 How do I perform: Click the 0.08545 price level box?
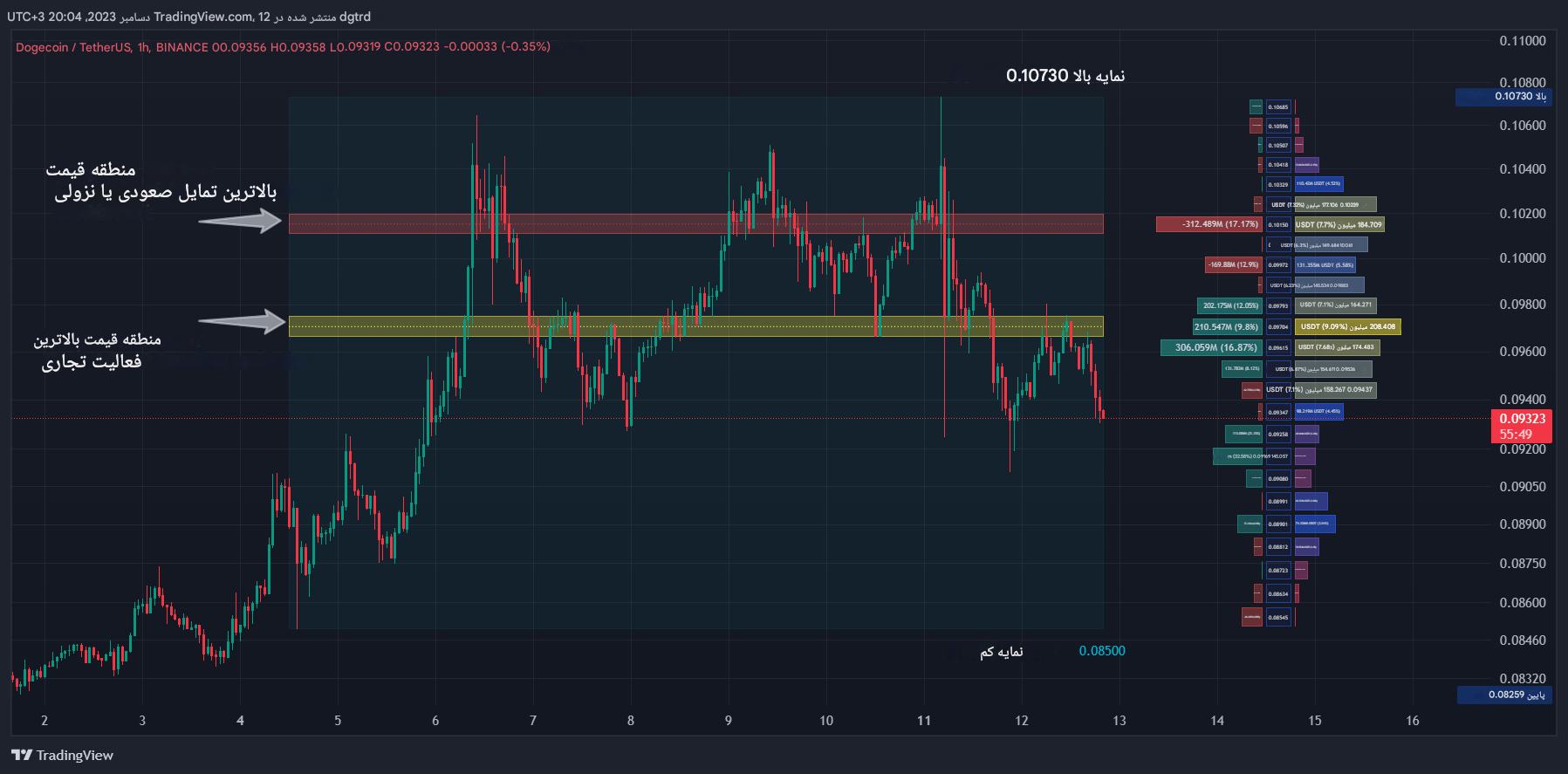pos(1278,617)
